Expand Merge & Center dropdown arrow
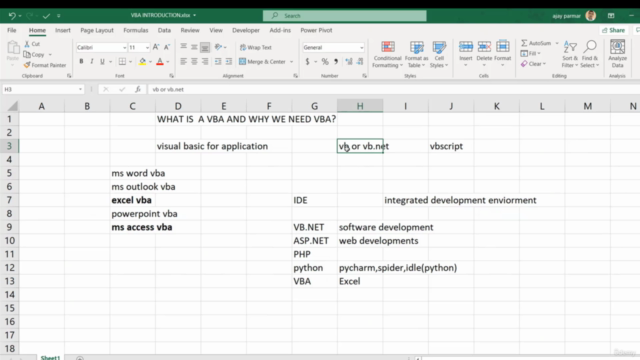The image size is (640, 360). [x=291, y=62]
